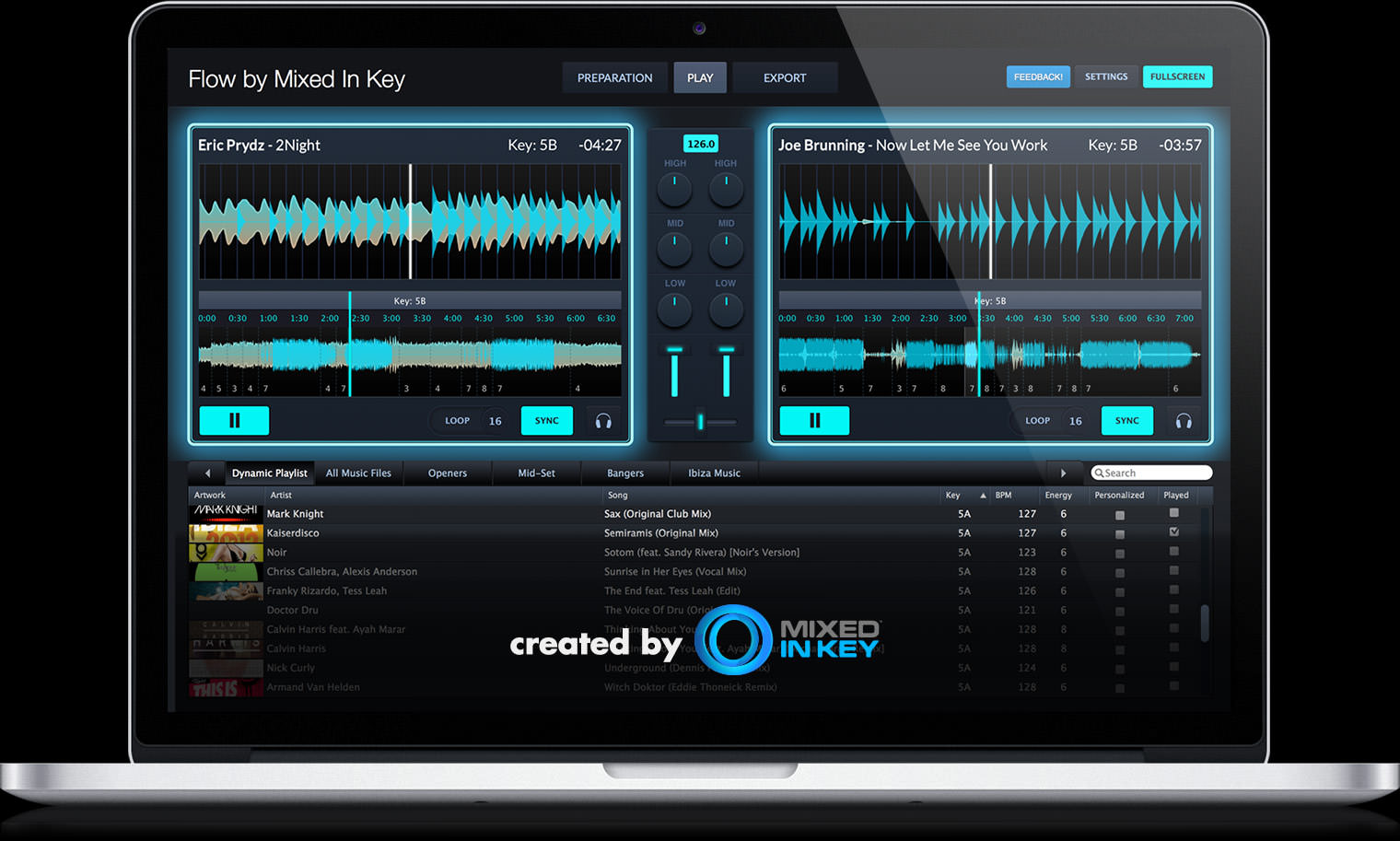Expand more playlist tabs with right arrow
The height and width of the screenshot is (841, 1400).
point(1063,473)
